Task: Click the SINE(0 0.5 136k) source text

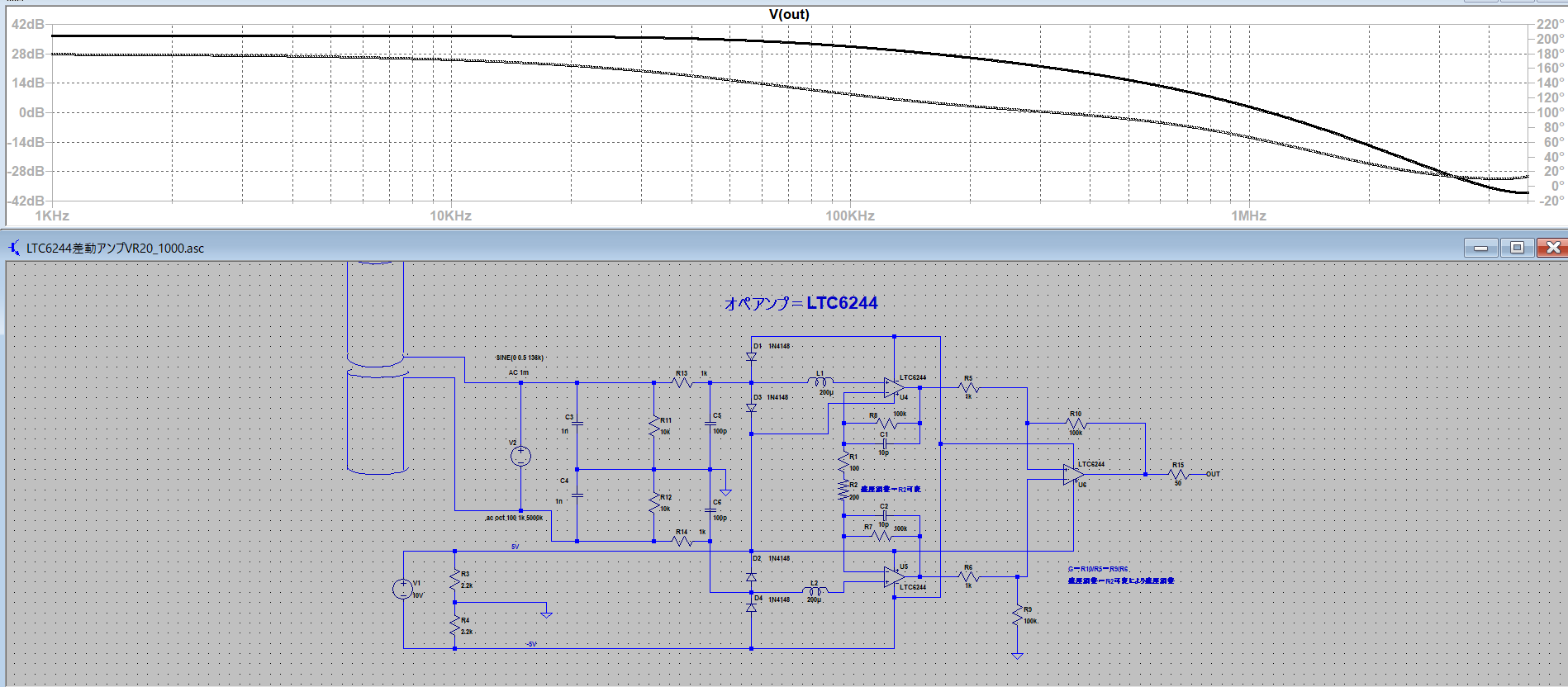Action: click(x=520, y=358)
